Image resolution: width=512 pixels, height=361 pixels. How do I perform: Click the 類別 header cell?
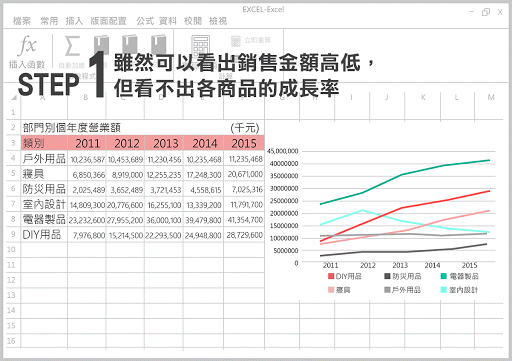tap(44, 143)
